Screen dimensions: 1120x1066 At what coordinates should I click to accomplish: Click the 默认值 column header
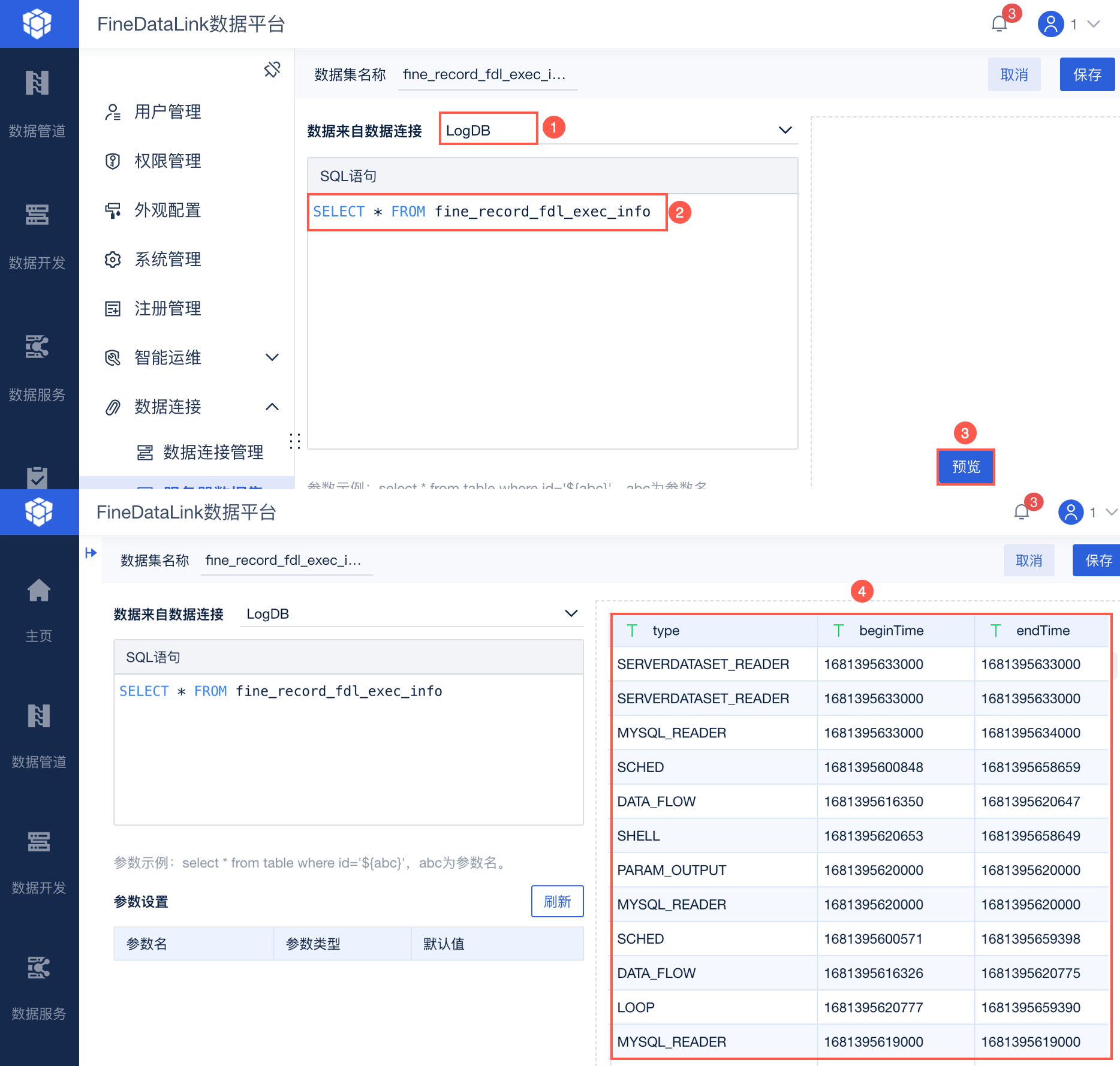point(497,944)
